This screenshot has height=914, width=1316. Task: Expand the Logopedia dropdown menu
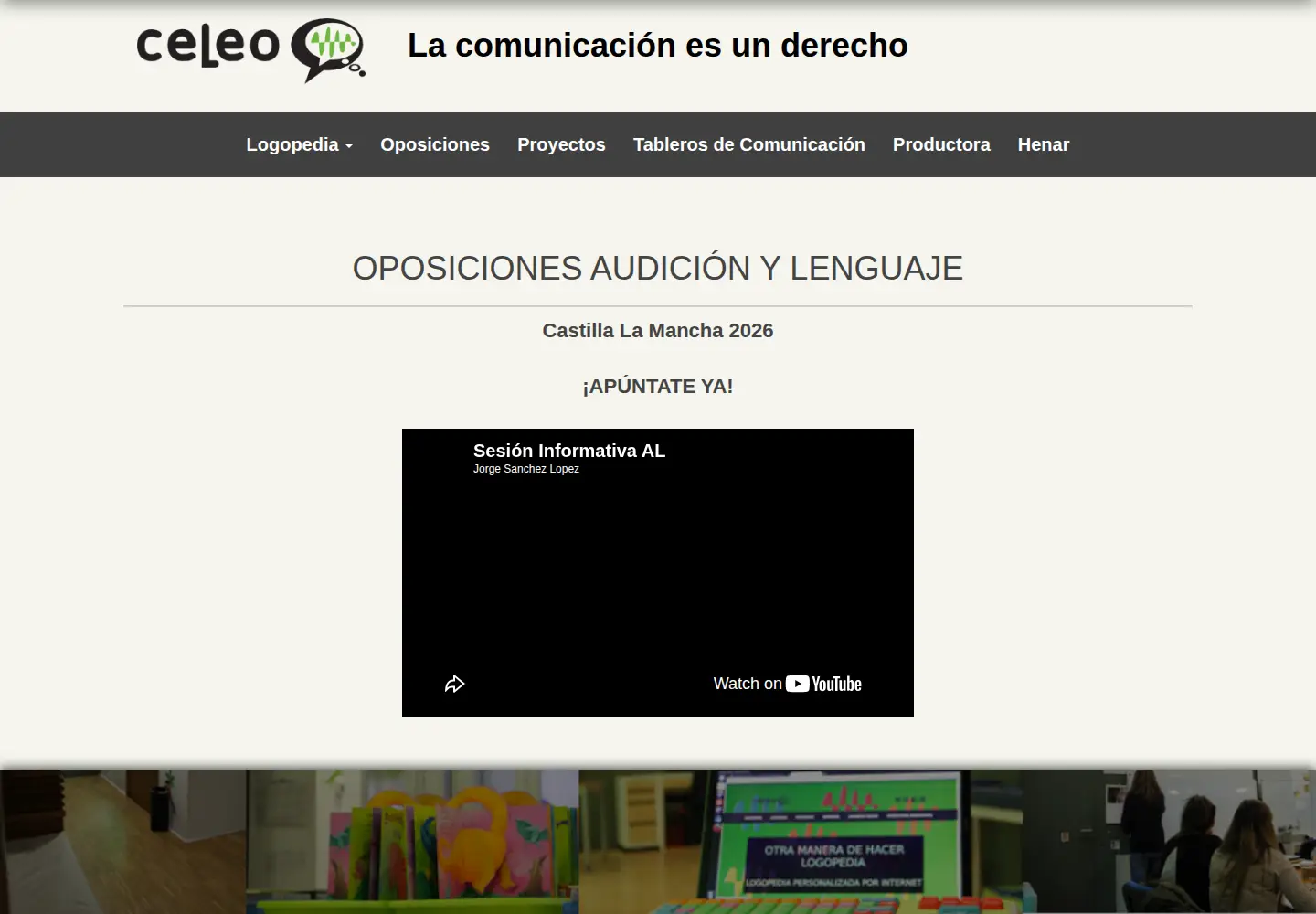(299, 144)
